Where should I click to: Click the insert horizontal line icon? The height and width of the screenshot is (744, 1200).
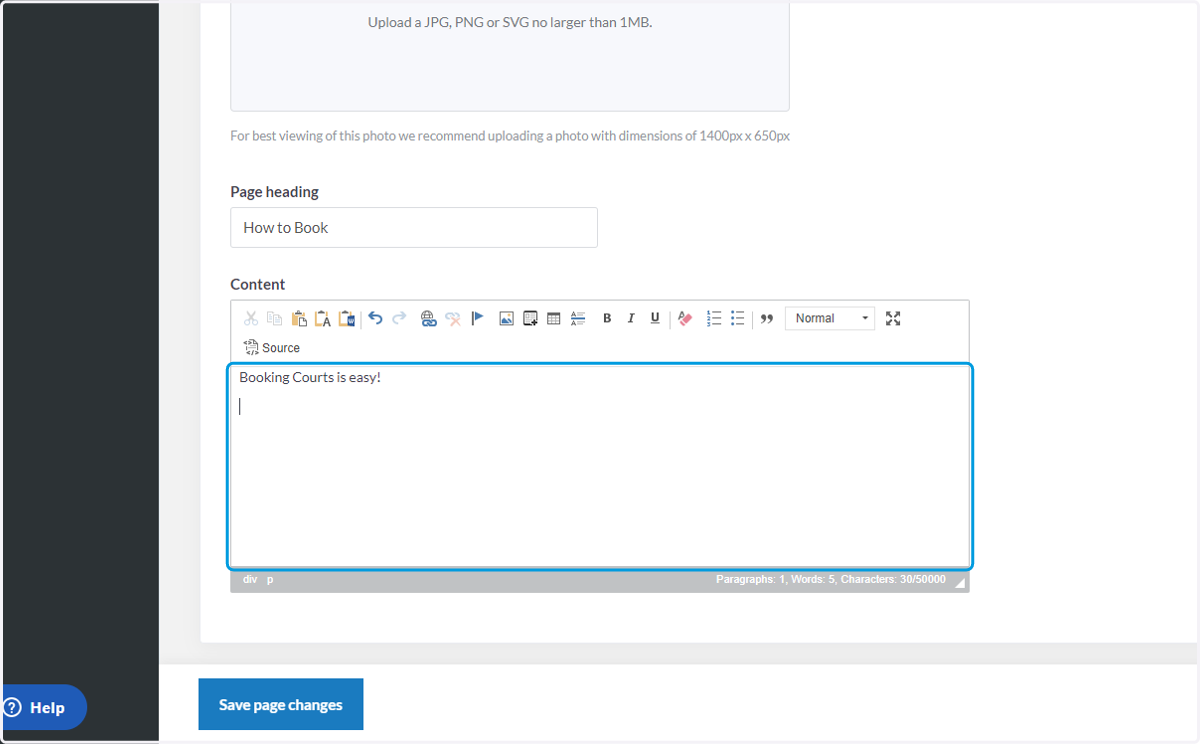[x=578, y=318]
